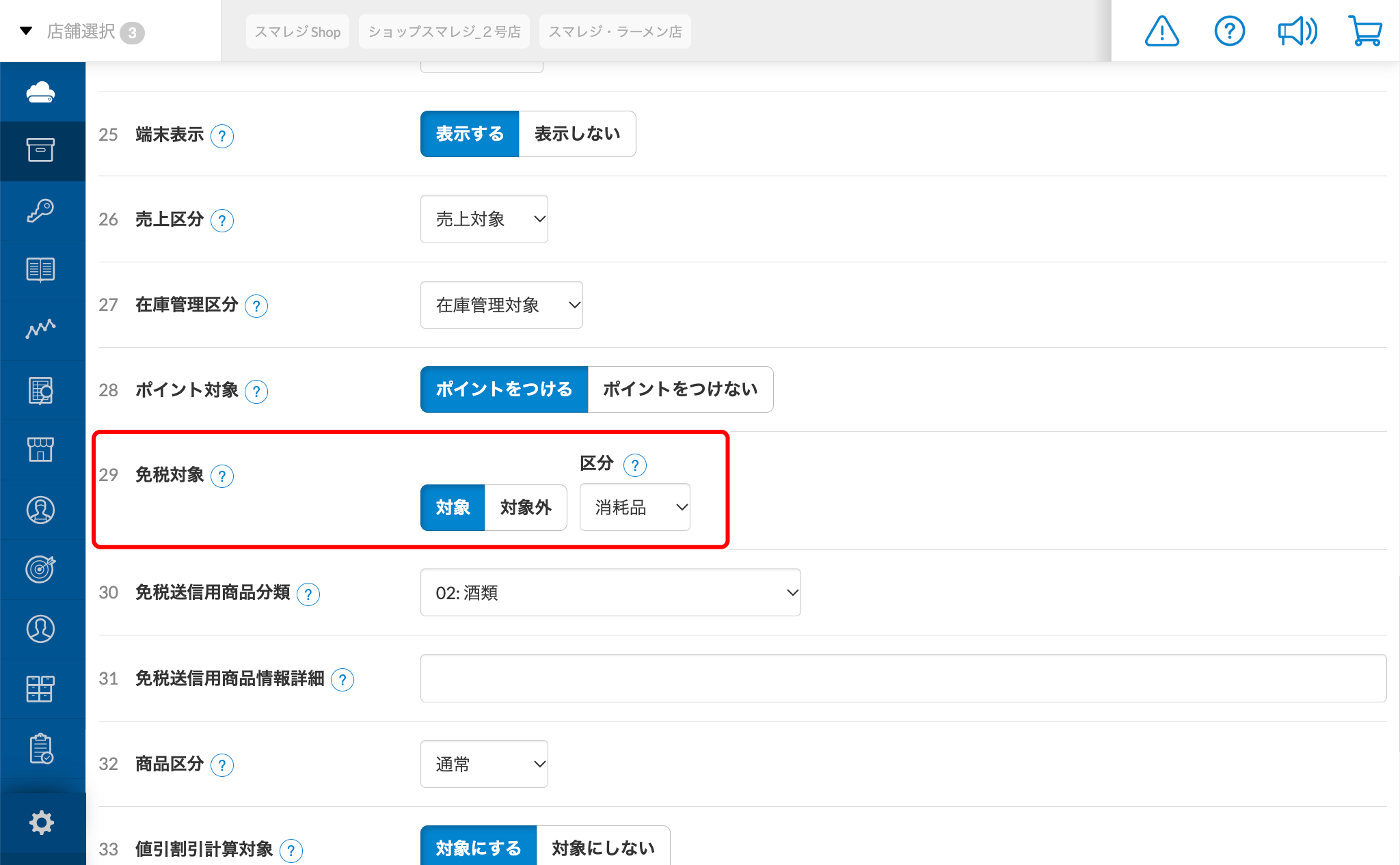Viewport: 1400px width, 865px height.
Task: Open the top-right help question icon
Action: coord(1230,31)
